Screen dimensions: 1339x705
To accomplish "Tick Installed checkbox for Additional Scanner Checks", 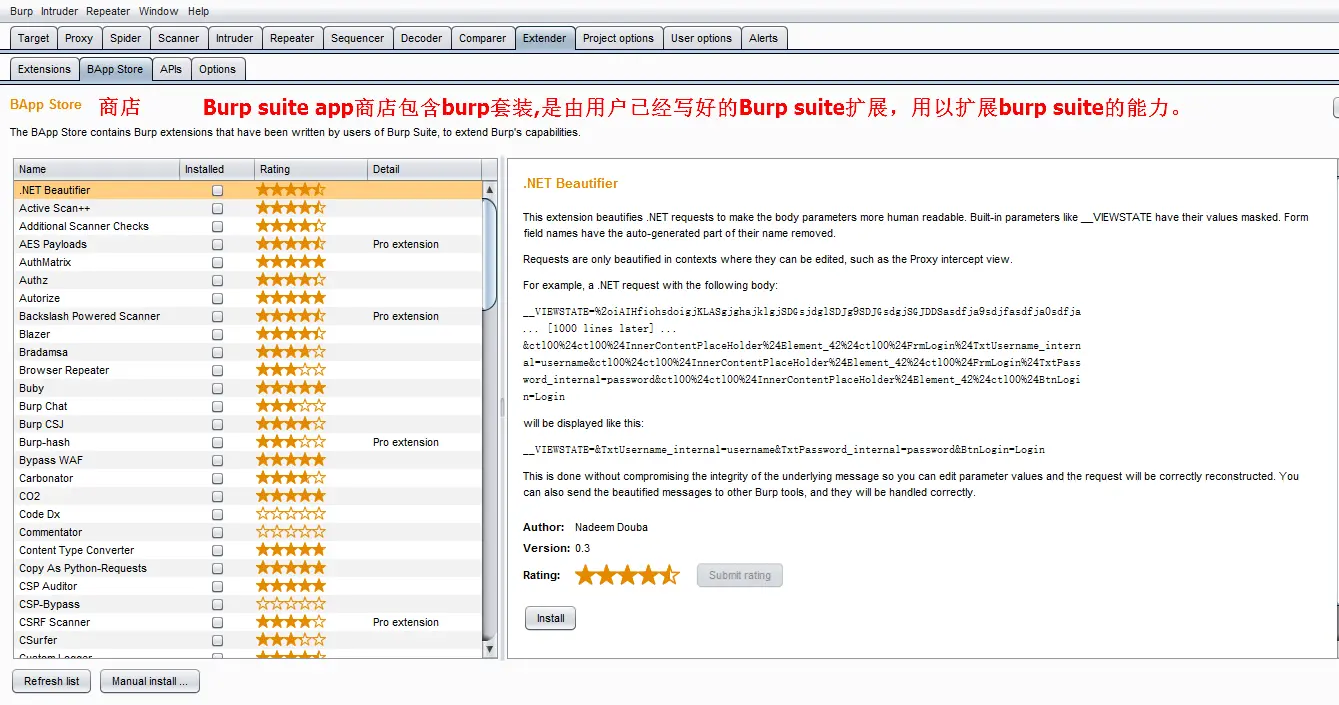I will point(217,226).
